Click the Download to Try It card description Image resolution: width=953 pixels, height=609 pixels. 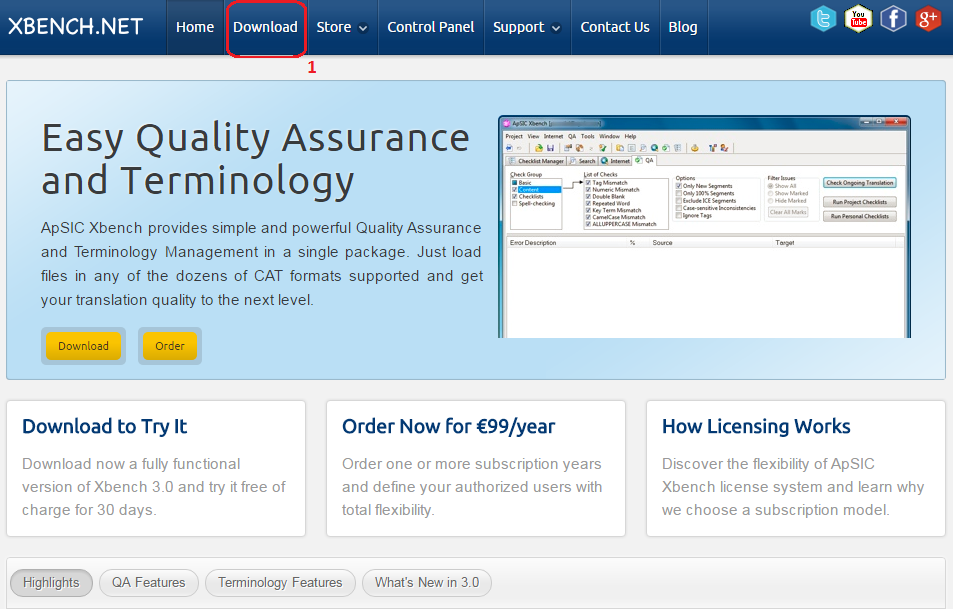[x=154, y=487]
